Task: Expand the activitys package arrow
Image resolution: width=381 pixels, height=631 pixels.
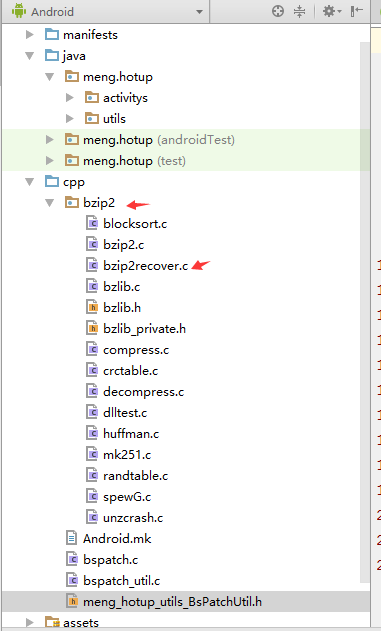Action: click(x=70, y=97)
